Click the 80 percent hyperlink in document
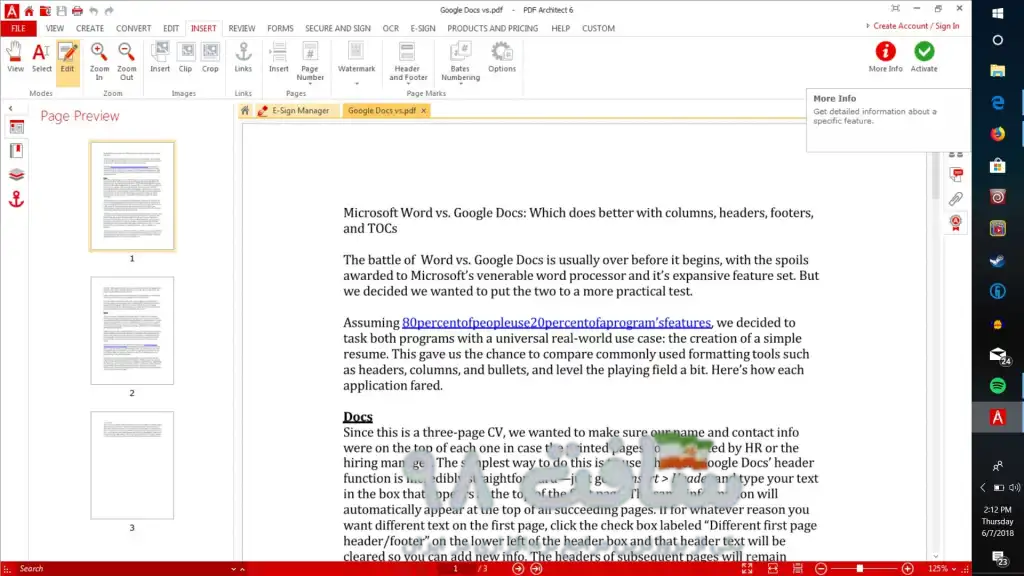Screen dimensions: 1024x576 click(556, 323)
